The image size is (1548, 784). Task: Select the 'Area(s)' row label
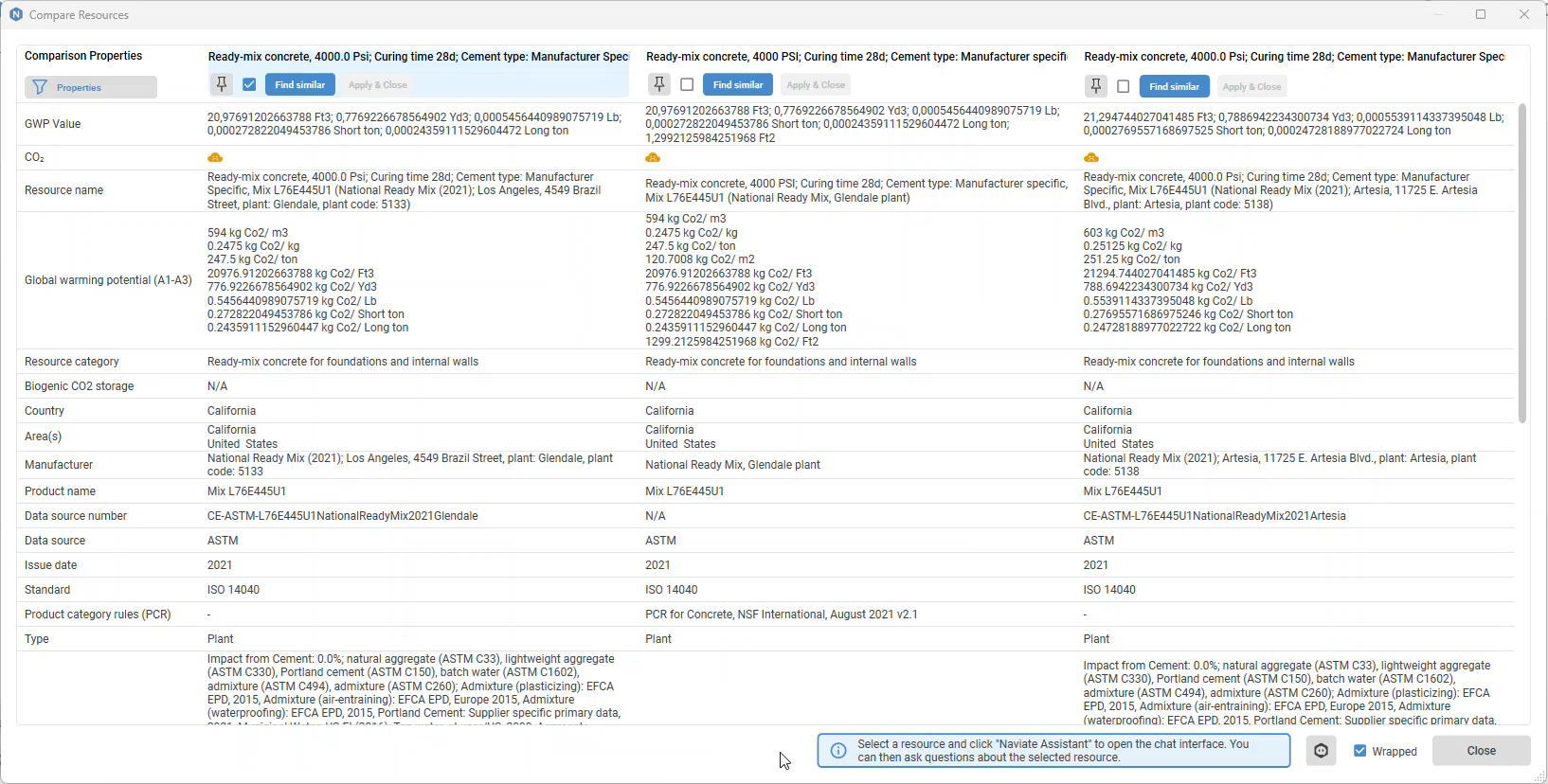(x=44, y=437)
